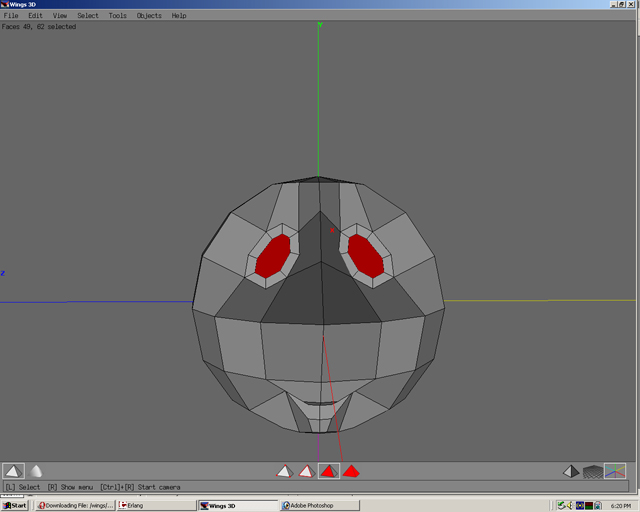Close the Wings 3D window
This screenshot has height=512, width=640.
(x=631, y=4)
